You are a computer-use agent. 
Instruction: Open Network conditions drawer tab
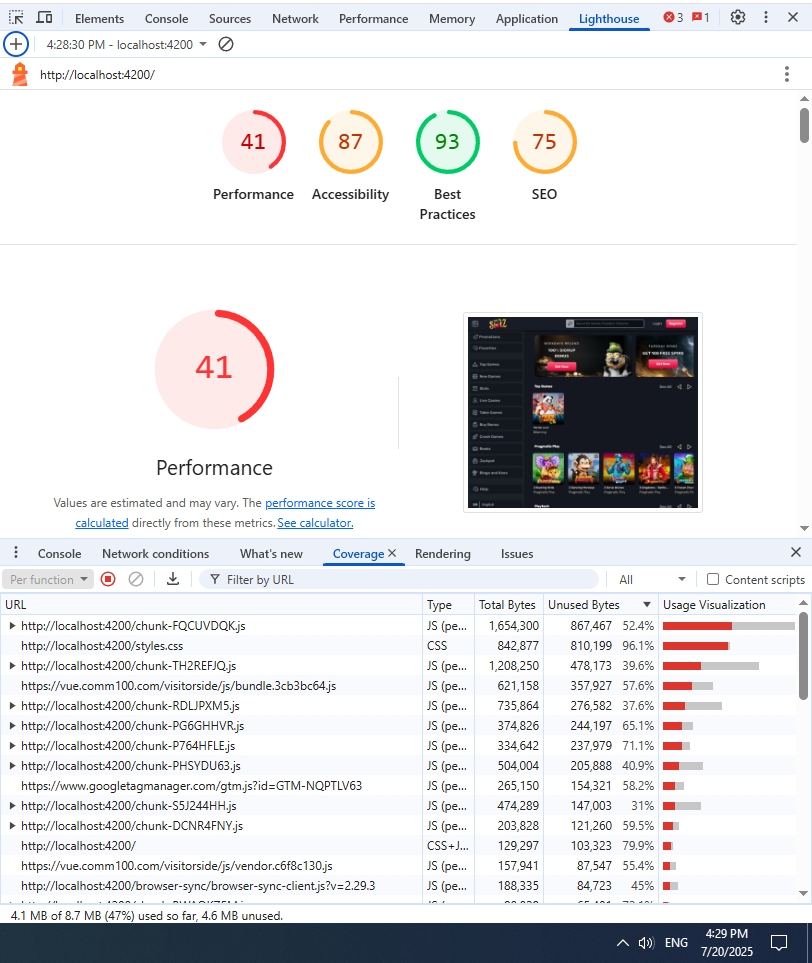click(x=155, y=553)
